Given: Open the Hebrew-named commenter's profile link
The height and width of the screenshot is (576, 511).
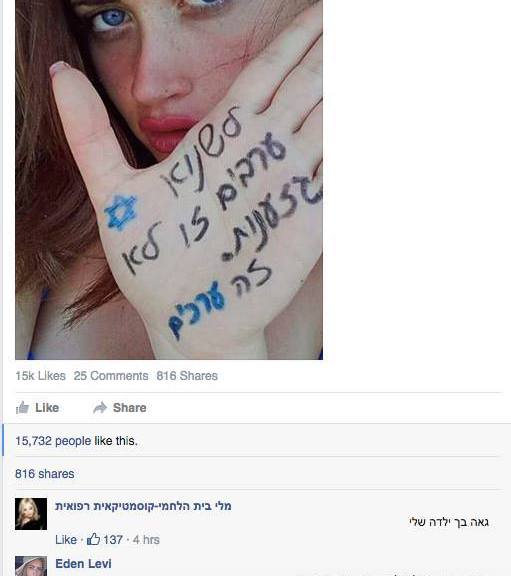Looking at the screenshot, I should click(x=143, y=506).
